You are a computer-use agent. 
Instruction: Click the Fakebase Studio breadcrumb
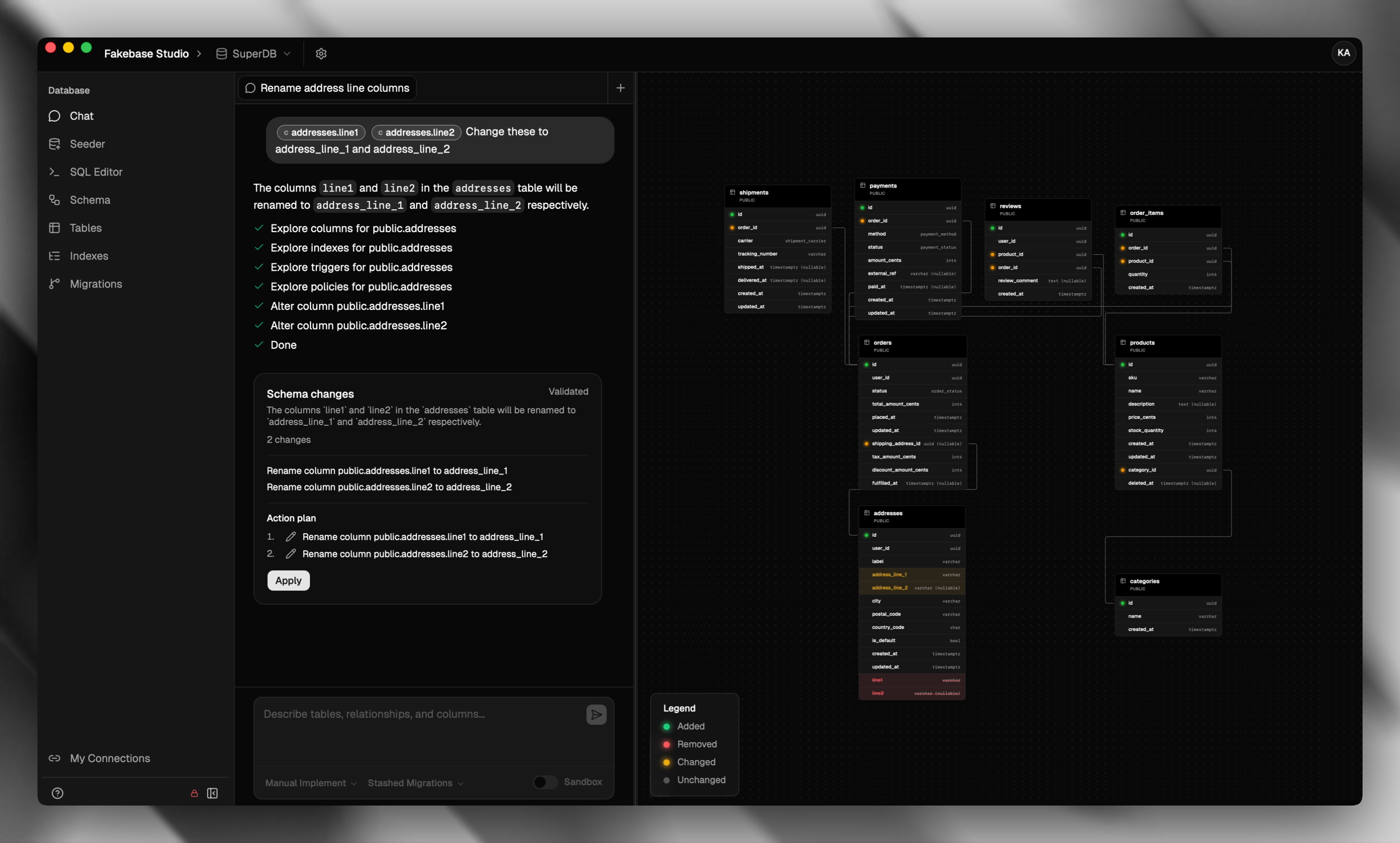pyautogui.click(x=146, y=53)
